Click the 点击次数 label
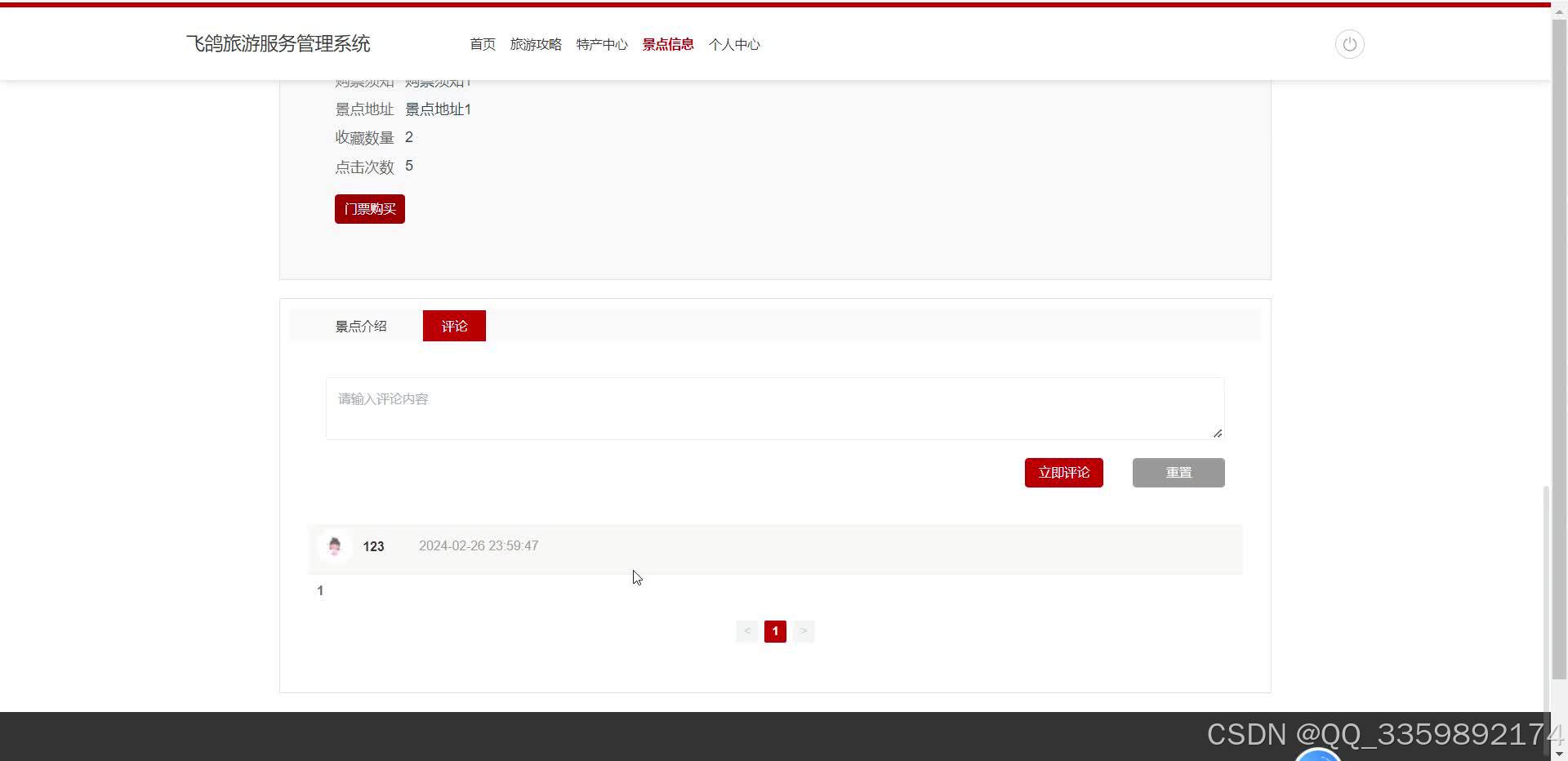 point(364,167)
